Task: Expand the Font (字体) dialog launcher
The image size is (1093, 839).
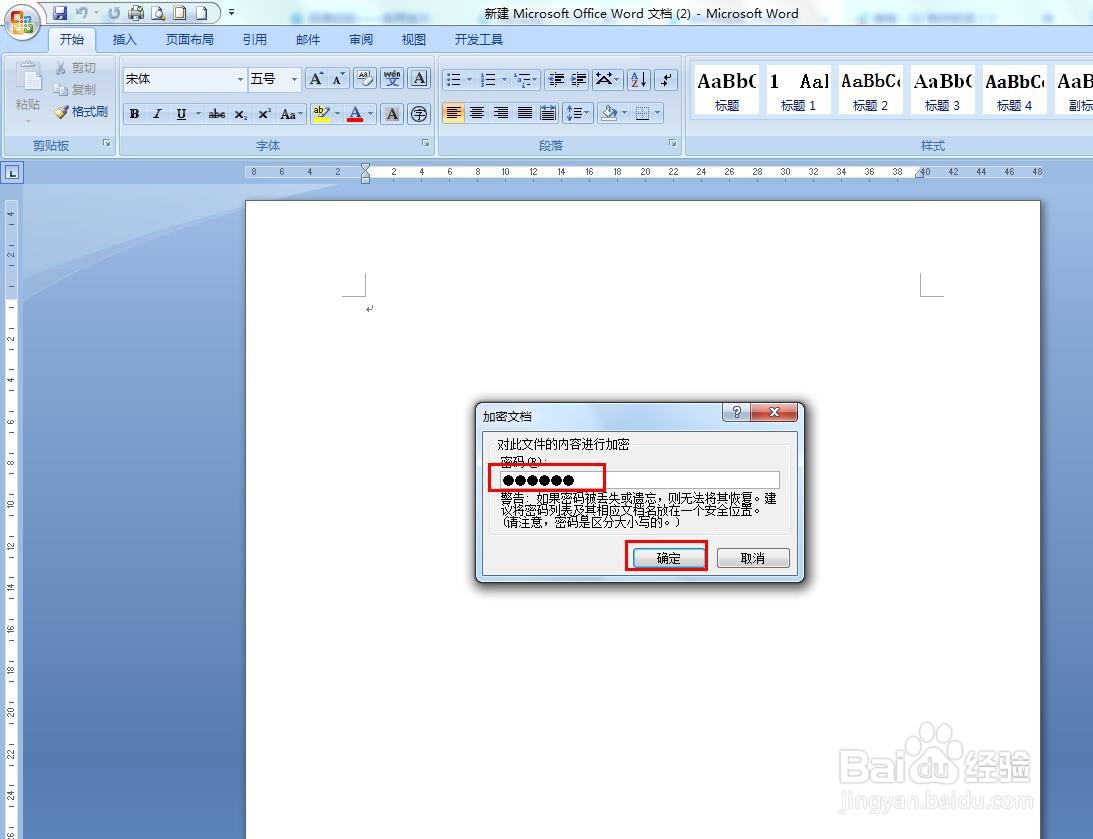Action: [x=425, y=143]
